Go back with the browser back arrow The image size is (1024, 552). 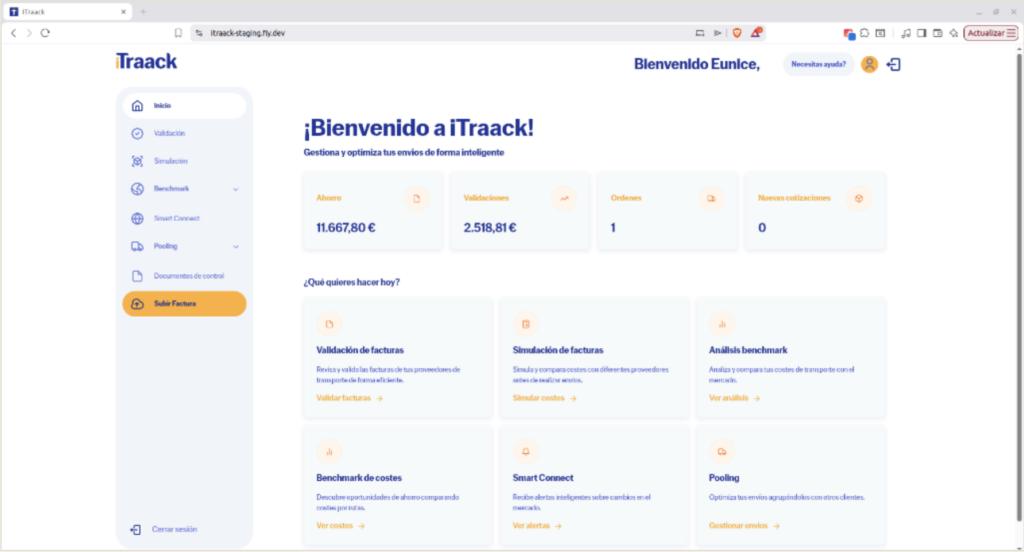click(x=14, y=33)
